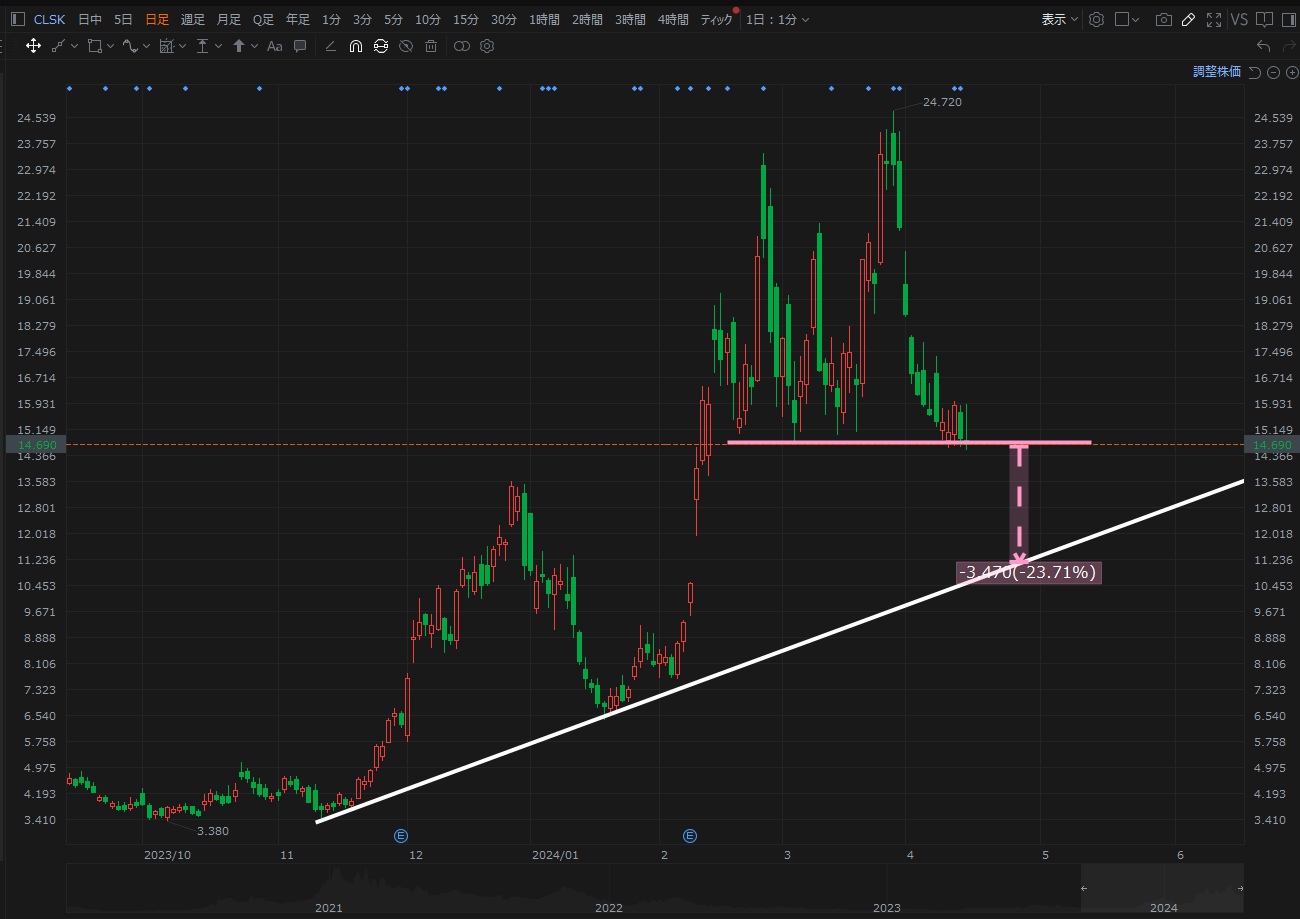
Task: Click the pencil drawing mode icon
Action: pos(1188,19)
